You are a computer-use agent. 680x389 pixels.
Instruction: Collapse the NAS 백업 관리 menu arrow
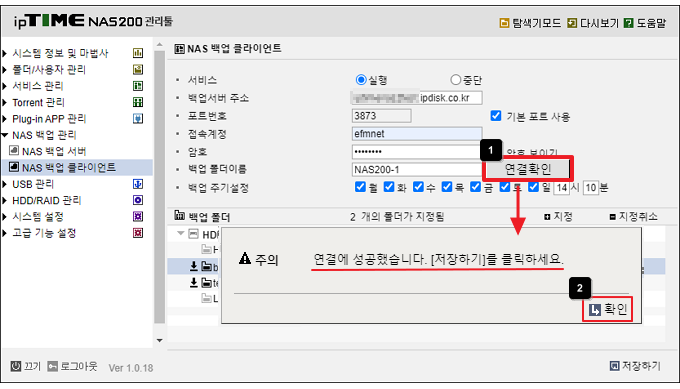click(x=5, y=135)
